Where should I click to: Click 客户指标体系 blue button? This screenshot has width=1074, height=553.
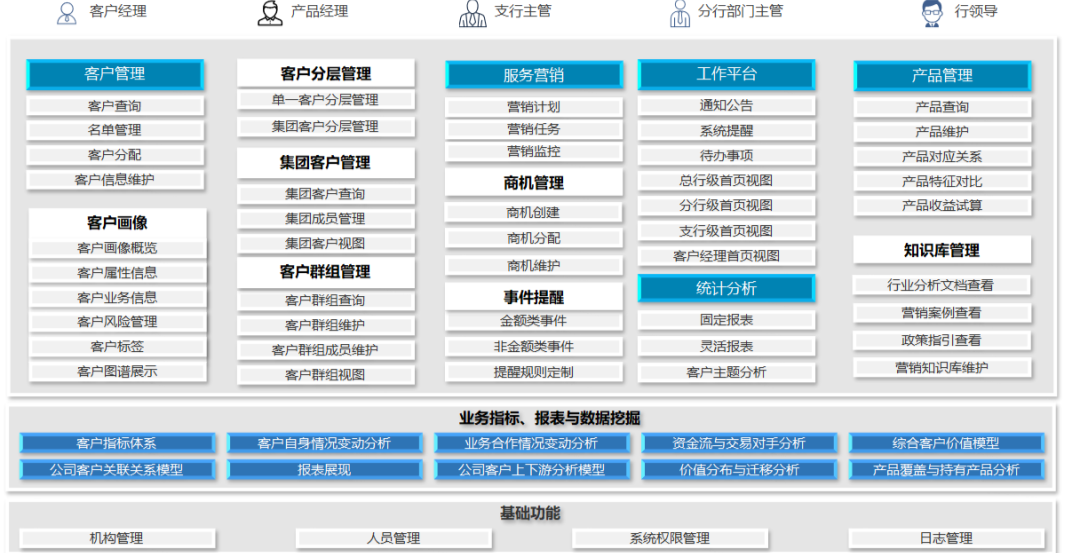coord(116,443)
